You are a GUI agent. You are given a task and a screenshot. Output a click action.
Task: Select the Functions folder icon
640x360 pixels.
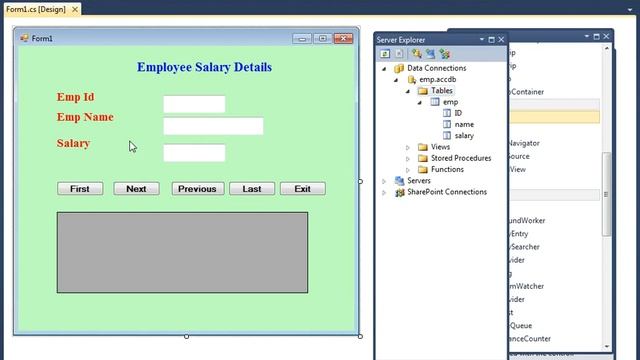(423, 169)
